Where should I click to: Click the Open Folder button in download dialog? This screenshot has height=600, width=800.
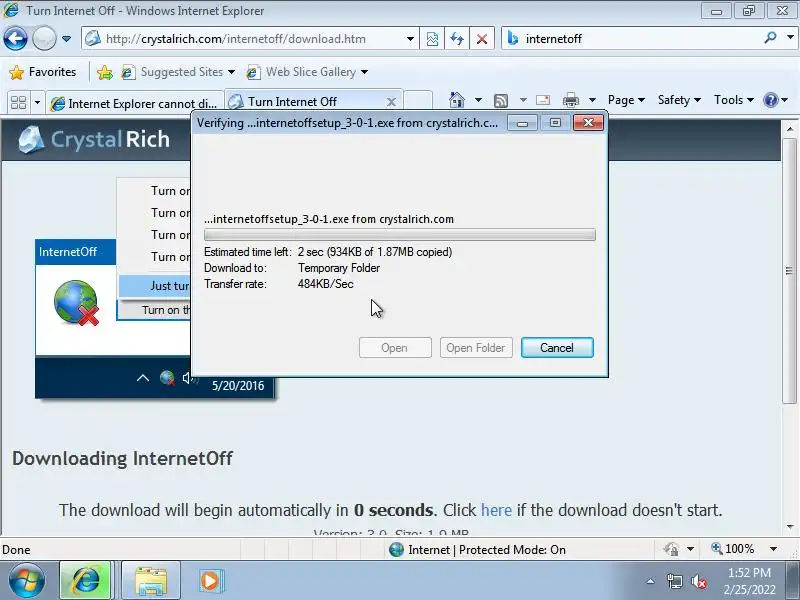tap(476, 348)
